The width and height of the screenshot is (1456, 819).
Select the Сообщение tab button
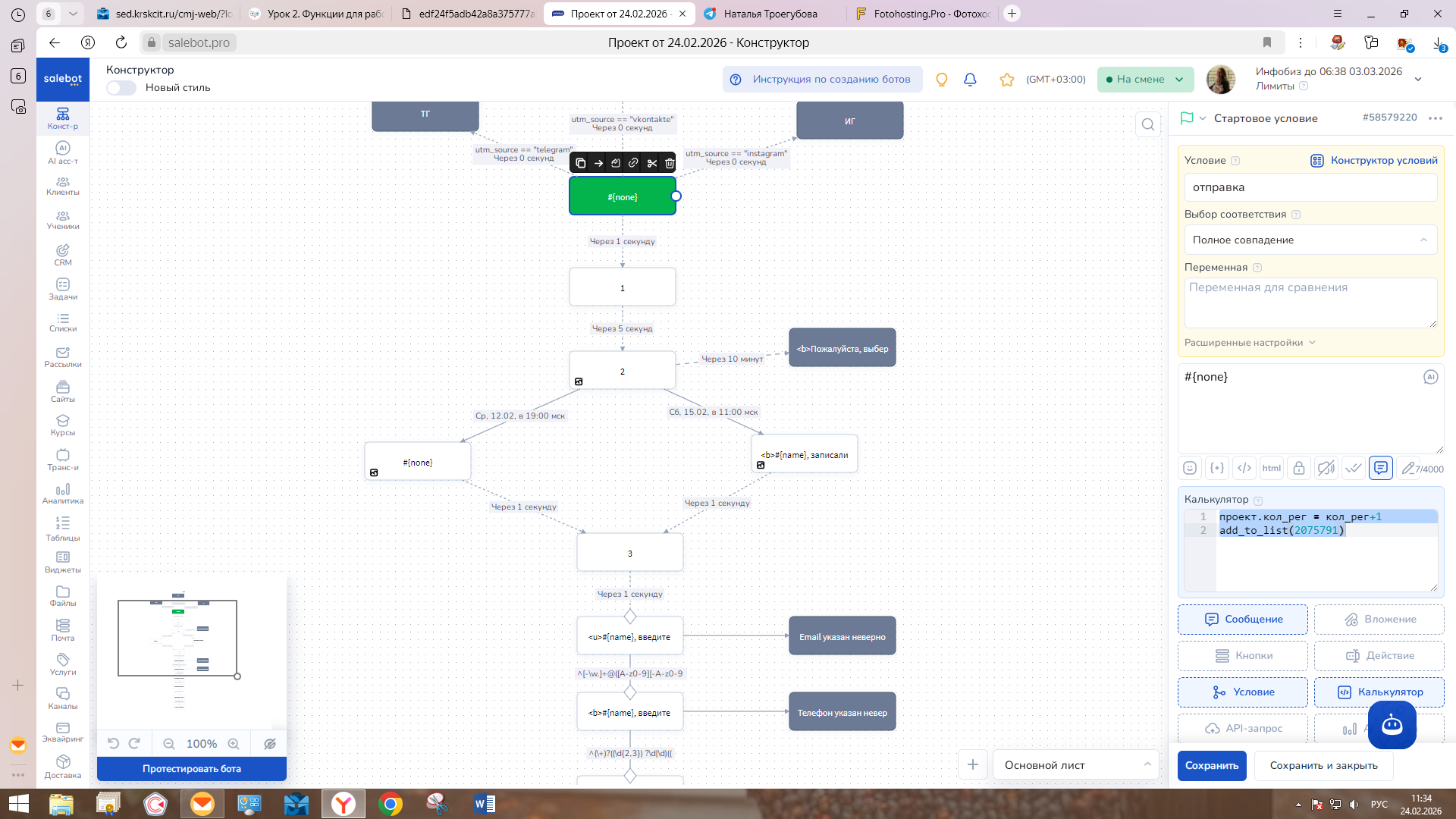coord(1242,619)
